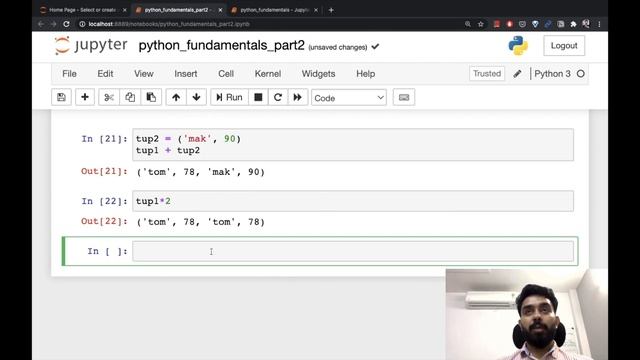Interrupt the kernel with the stop icon
The image size is (640, 360).
point(258,97)
